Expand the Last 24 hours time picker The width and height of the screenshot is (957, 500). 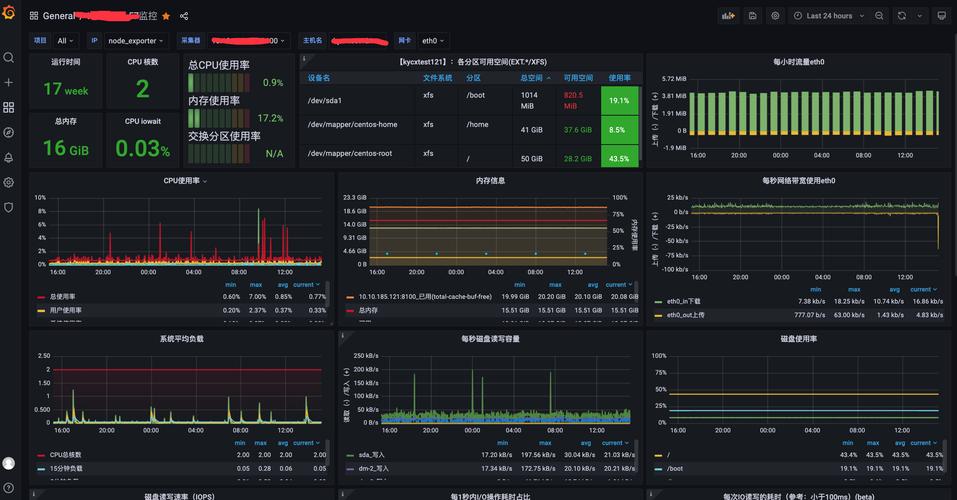(x=828, y=16)
